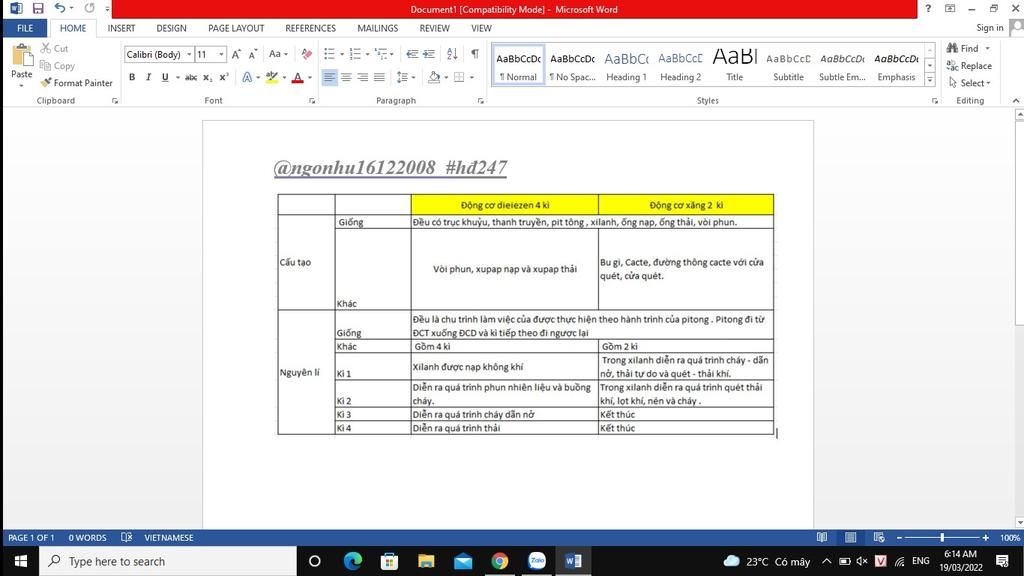Open Google Chrome from taskbar
The height and width of the screenshot is (576, 1024).
(x=500, y=561)
